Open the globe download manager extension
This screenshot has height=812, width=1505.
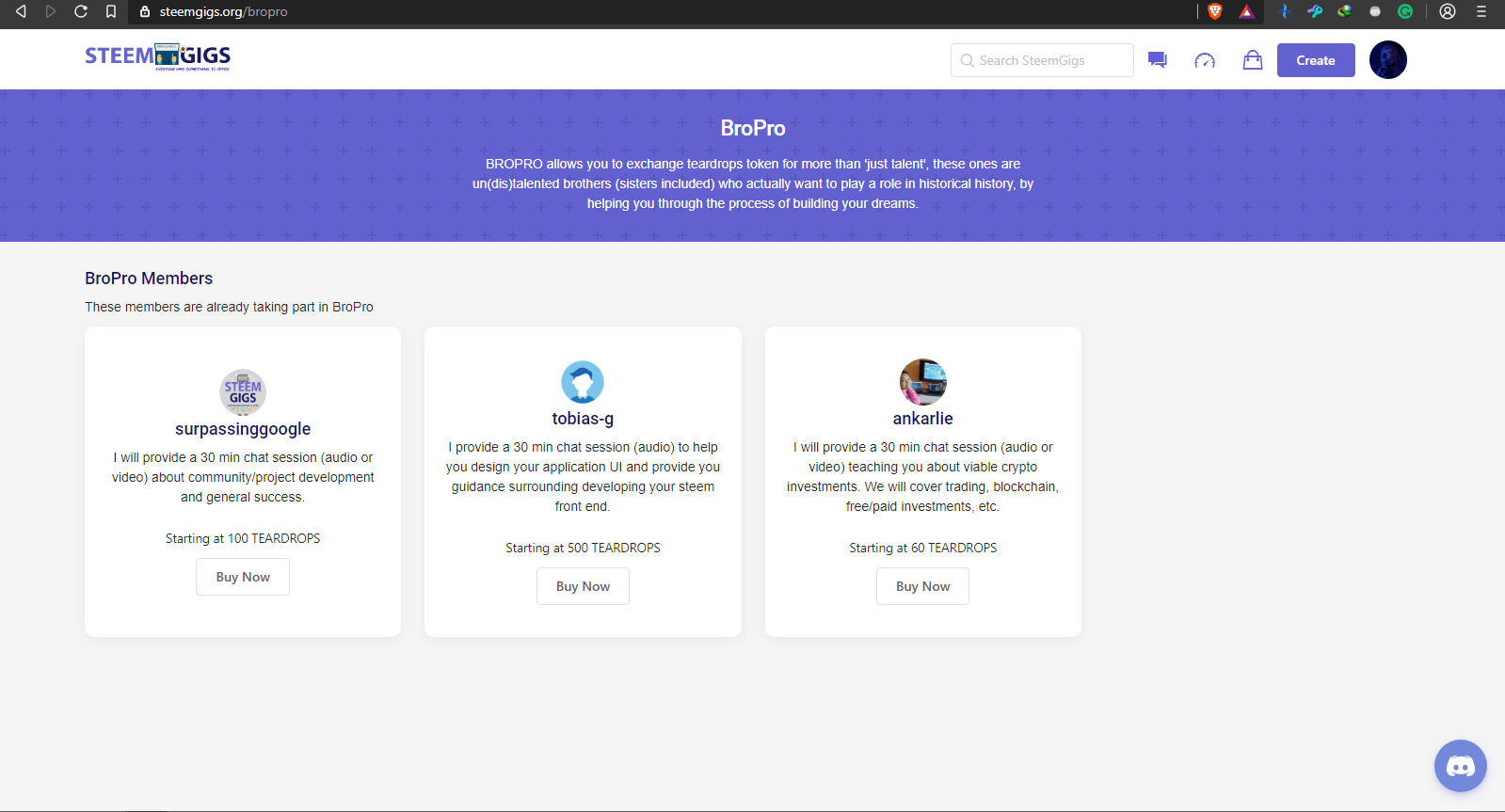click(1345, 11)
